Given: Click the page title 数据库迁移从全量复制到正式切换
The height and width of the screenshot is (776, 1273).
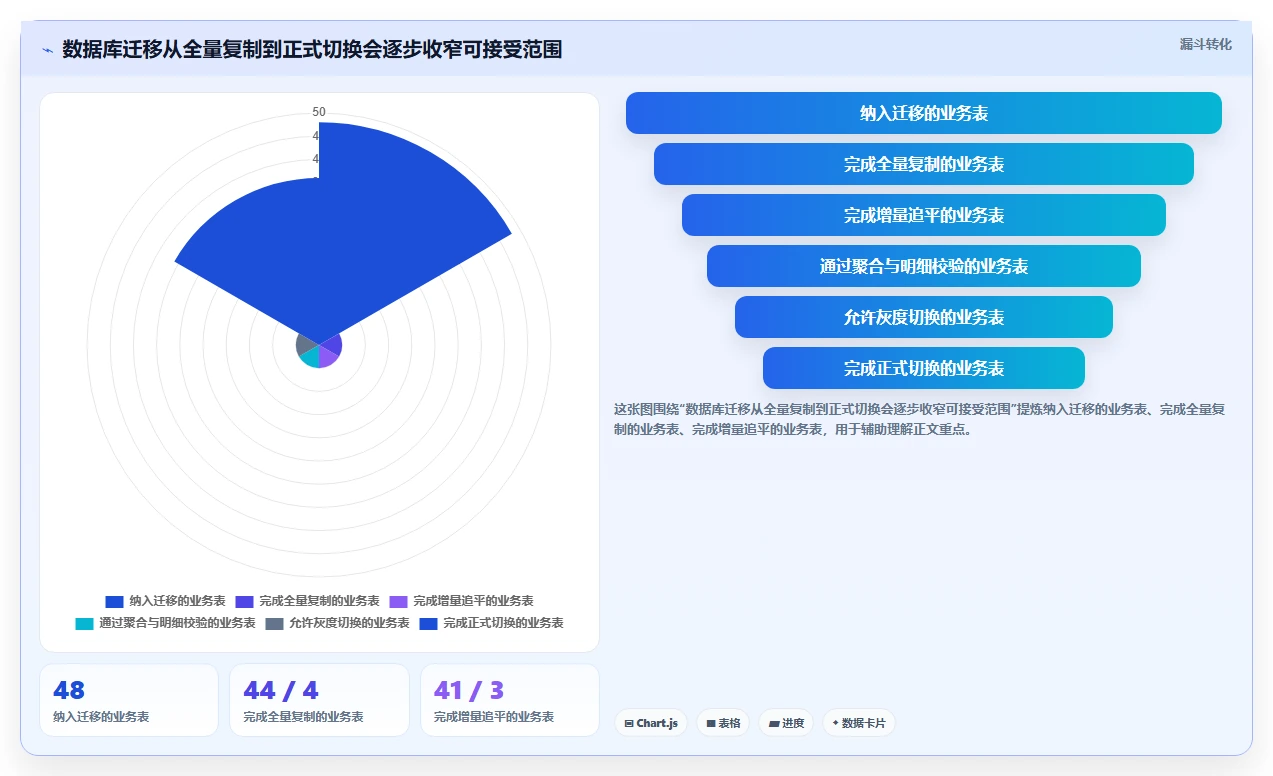Looking at the screenshot, I should pos(312,49).
